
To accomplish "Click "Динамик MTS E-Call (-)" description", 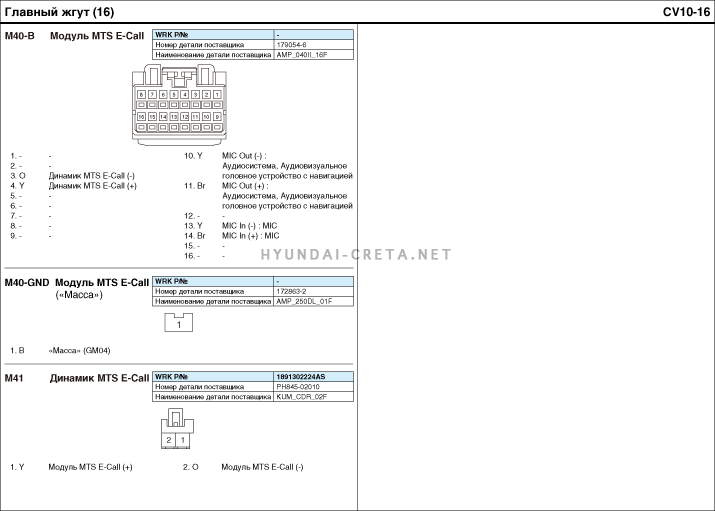I will (x=92, y=175).
